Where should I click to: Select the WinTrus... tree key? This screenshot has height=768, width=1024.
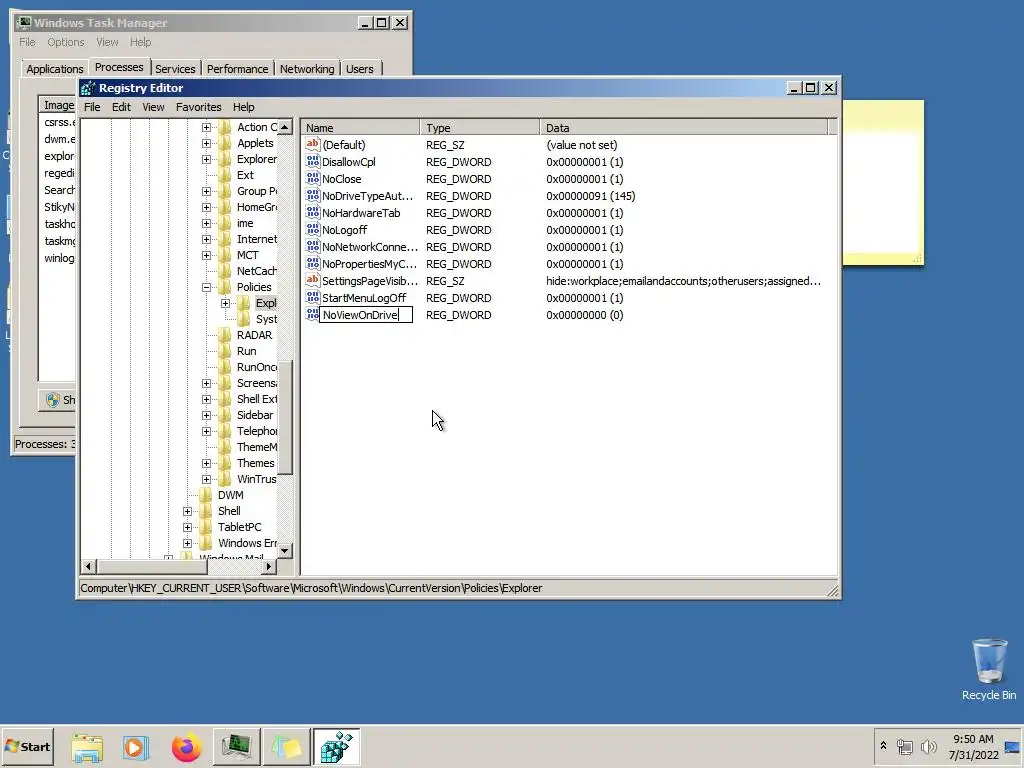pyautogui.click(x=257, y=479)
